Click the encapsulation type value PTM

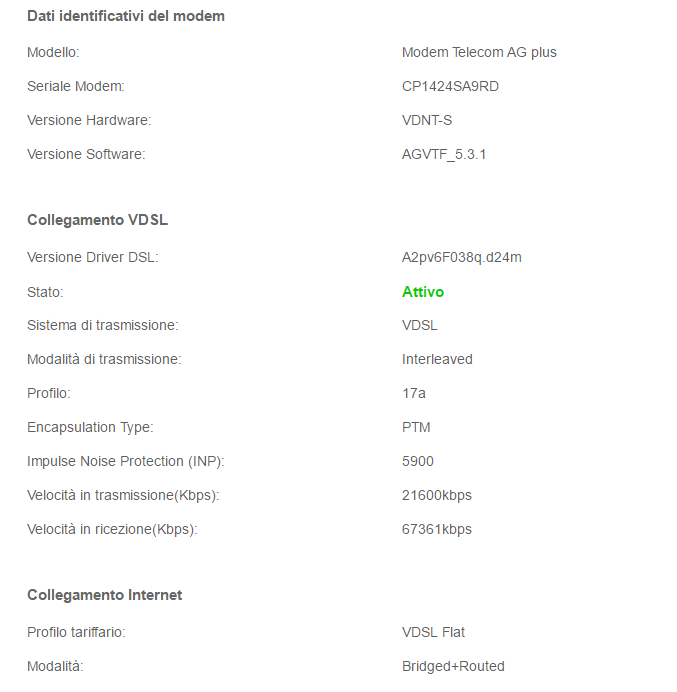416,427
